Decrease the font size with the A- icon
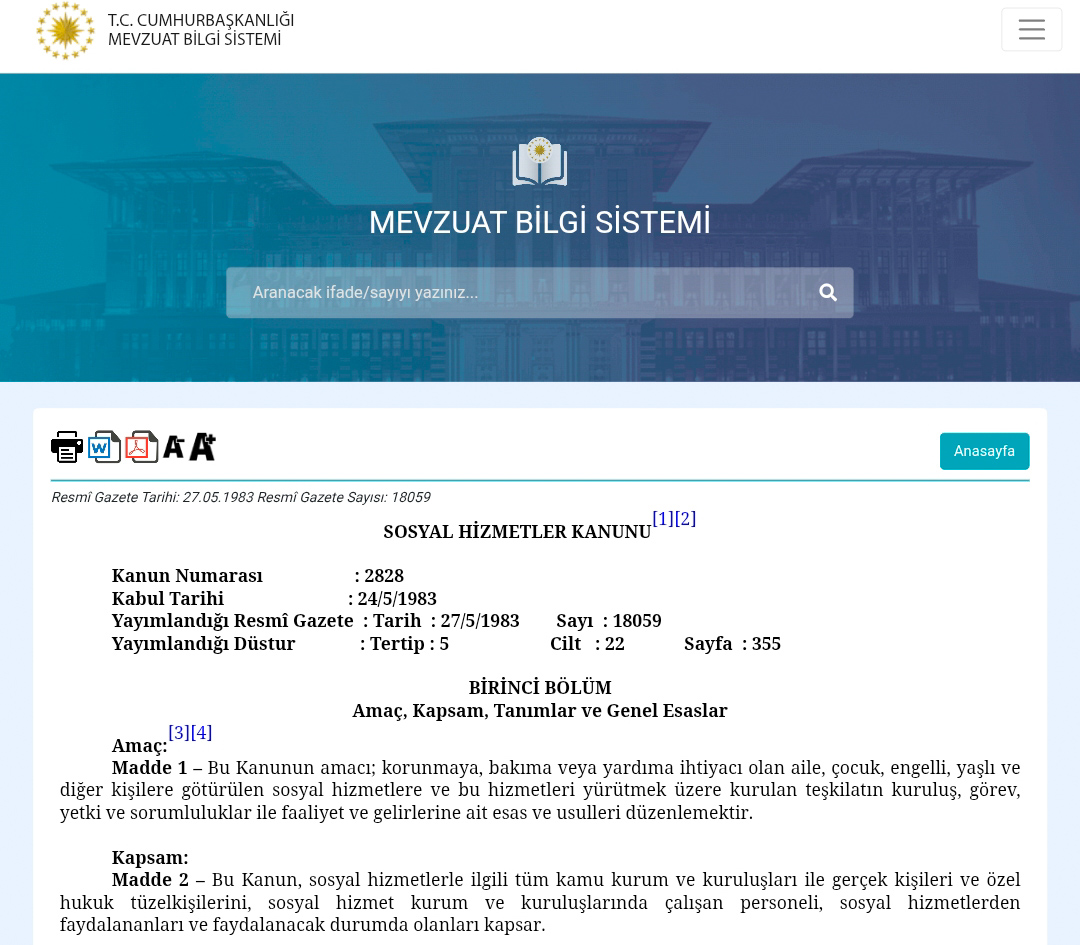1080x945 pixels. 174,447
